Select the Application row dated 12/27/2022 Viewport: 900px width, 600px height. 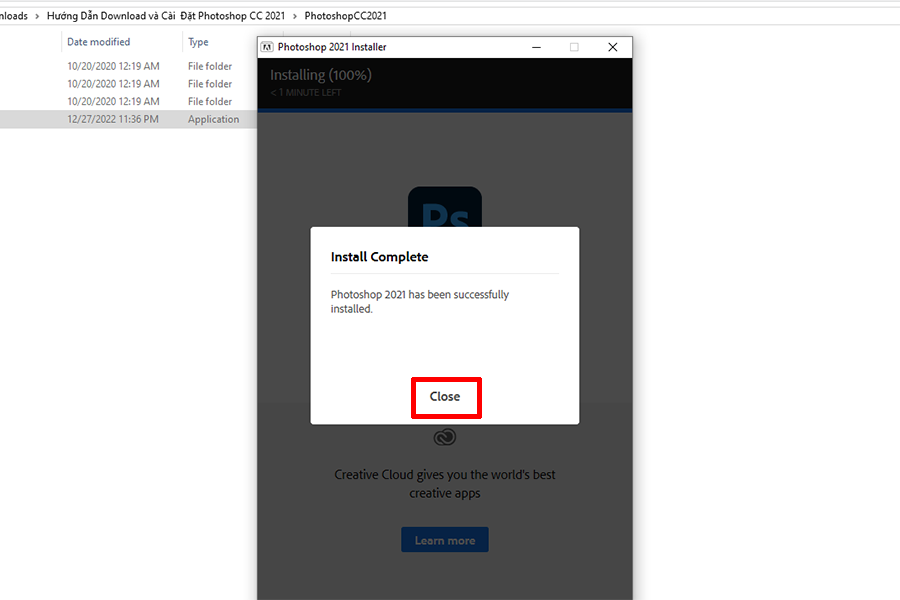click(129, 119)
